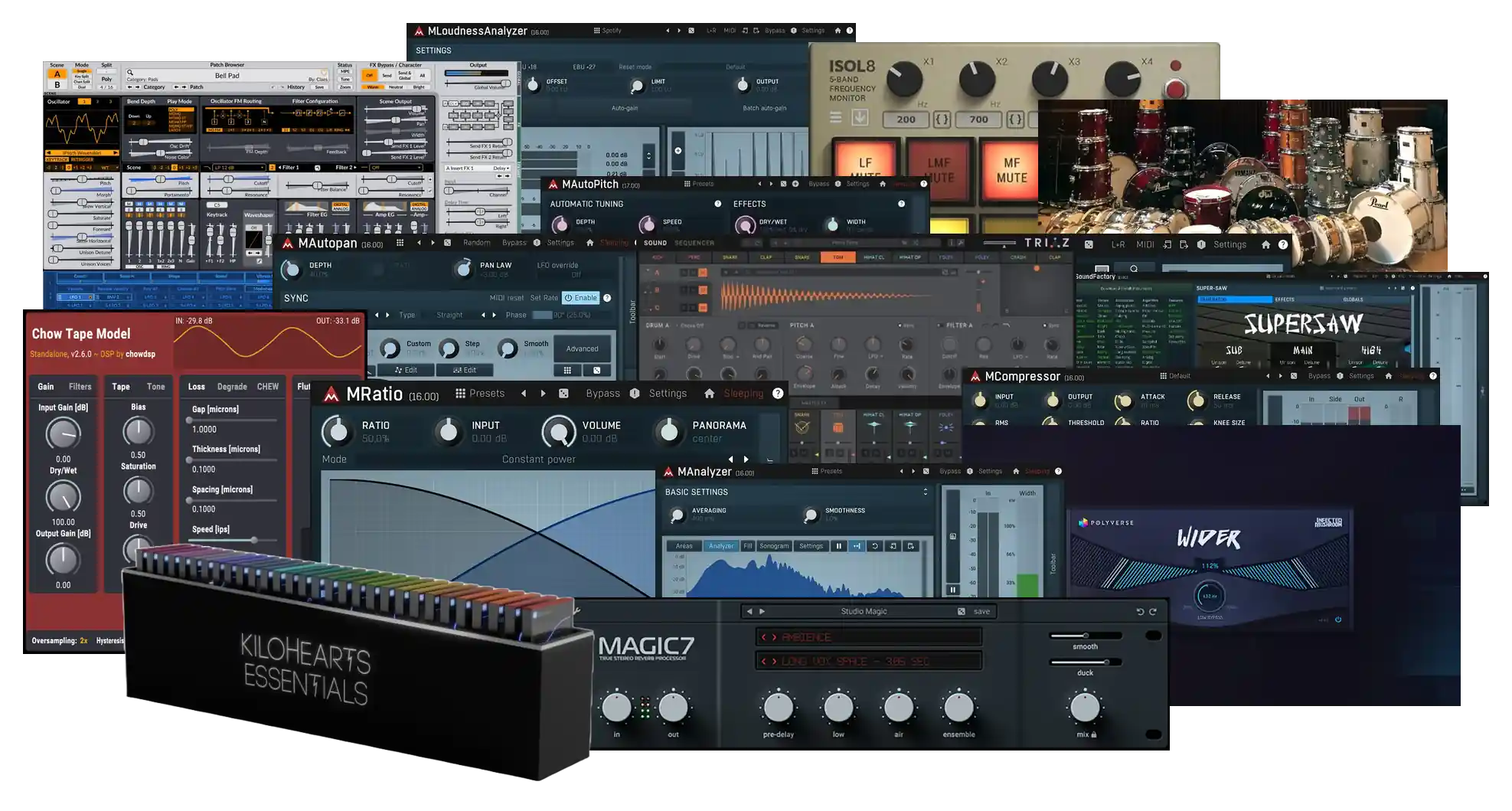Pause the MAnalyzer display
This screenshot has height=811, width=1512.
[x=839, y=546]
